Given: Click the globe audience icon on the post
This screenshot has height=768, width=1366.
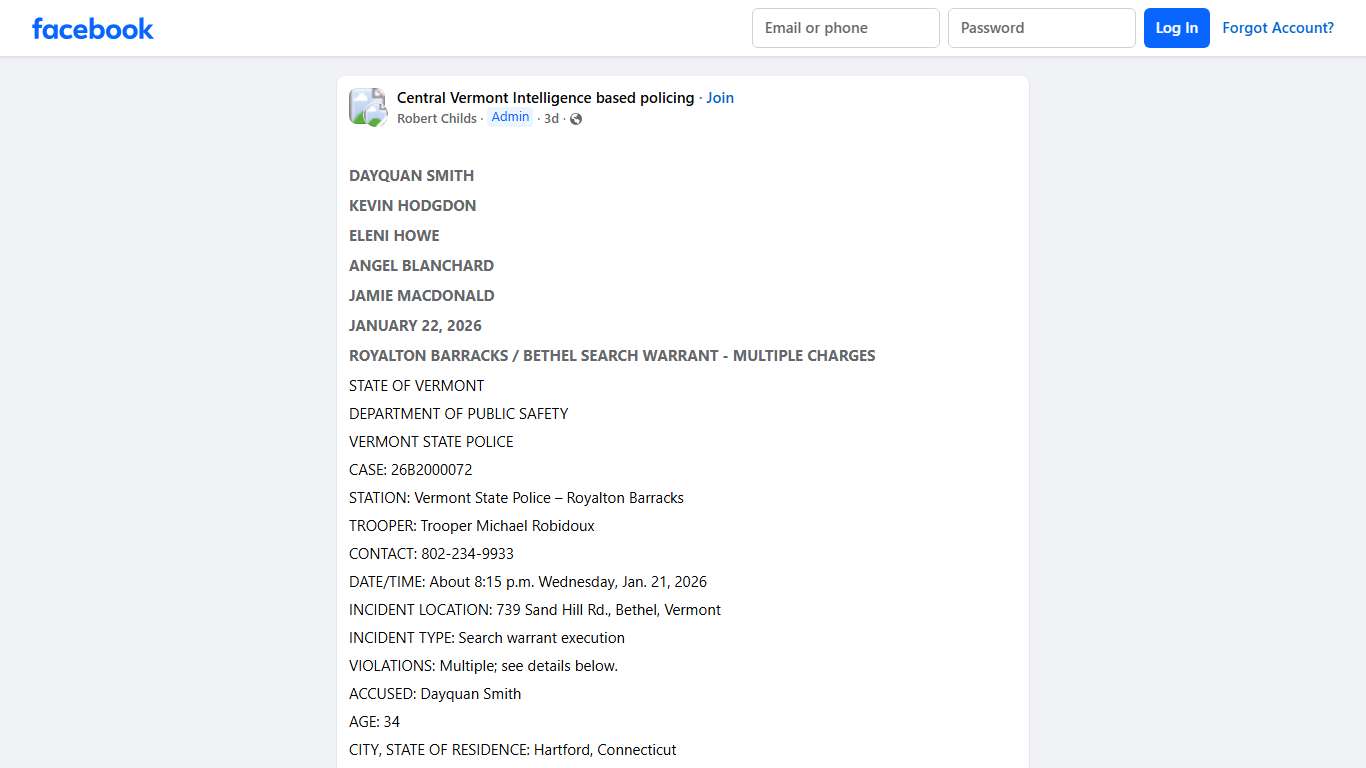Looking at the screenshot, I should [576, 118].
